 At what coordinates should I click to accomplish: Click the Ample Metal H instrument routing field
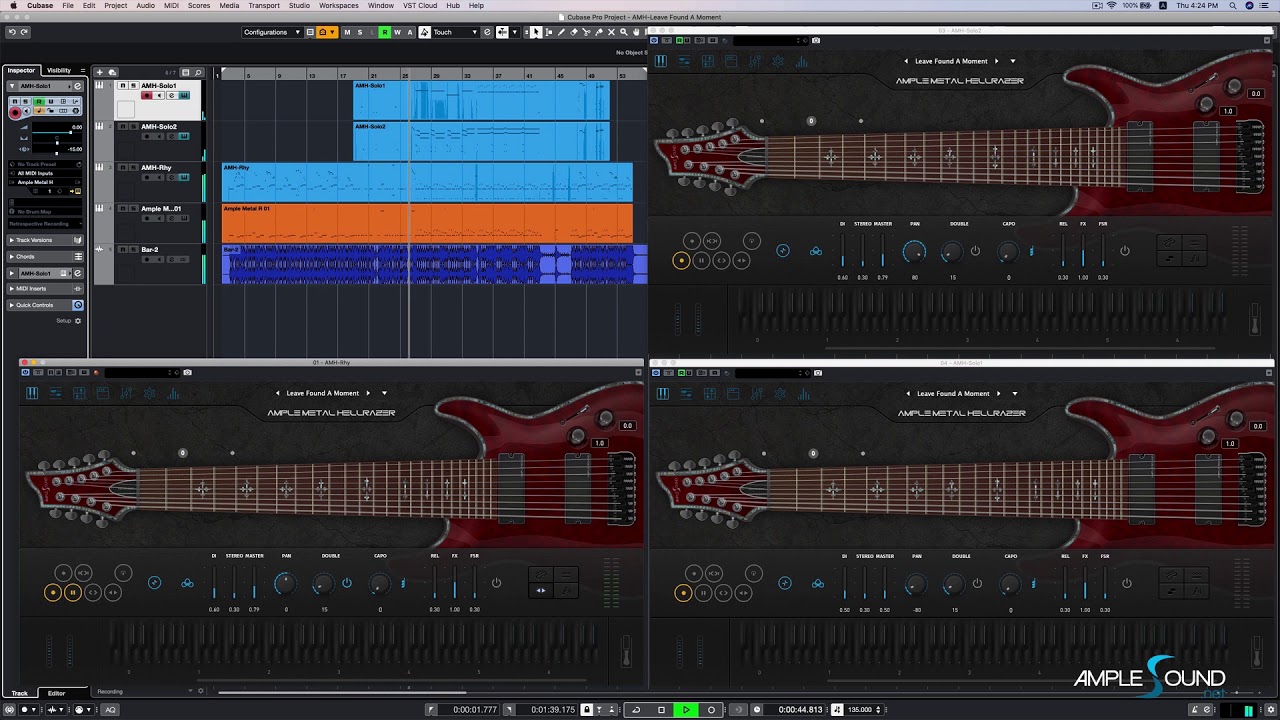coord(45,182)
